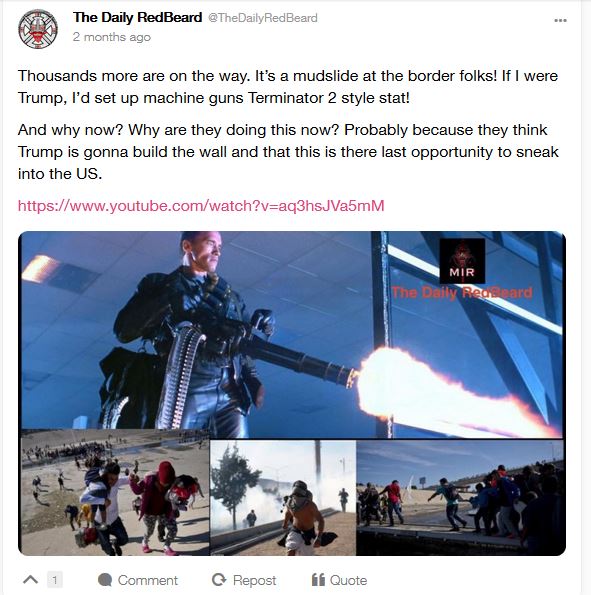
Task: Click the red Daily RedBeard watermark text
Action: point(462,293)
